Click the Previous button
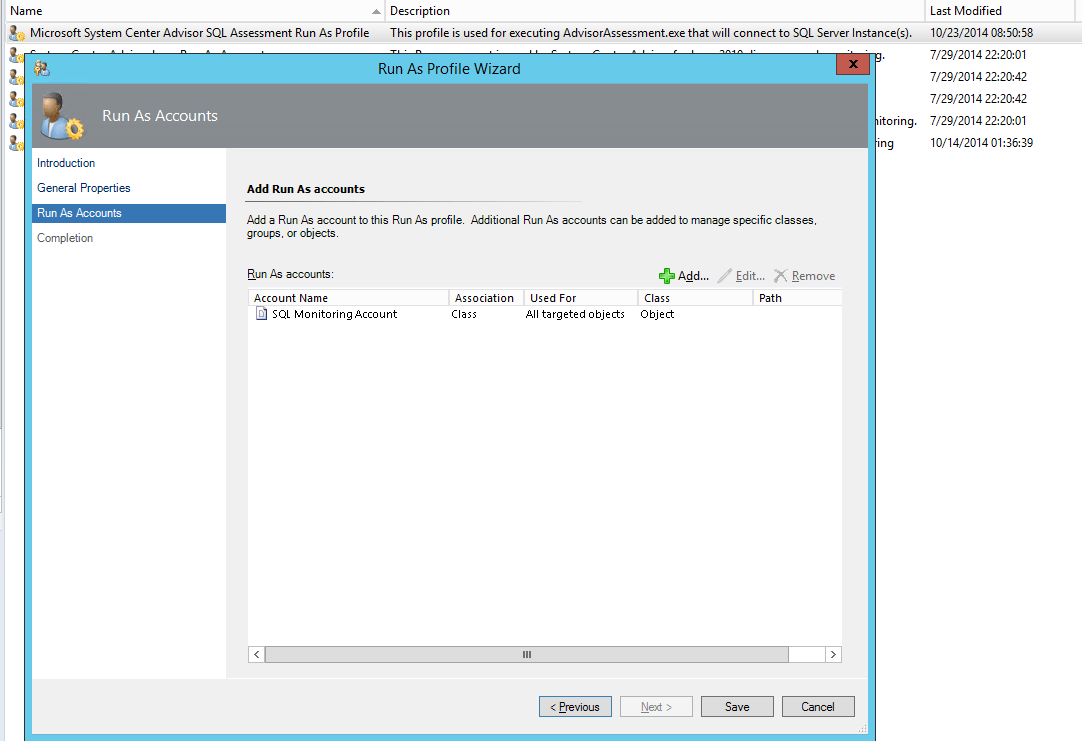 click(x=575, y=706)
